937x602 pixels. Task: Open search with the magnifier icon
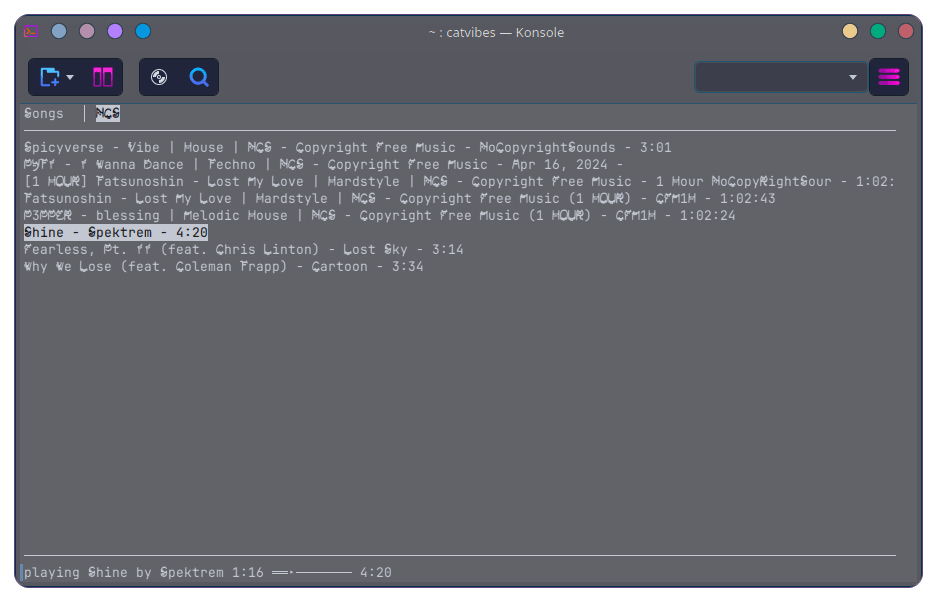coord(199,77)
